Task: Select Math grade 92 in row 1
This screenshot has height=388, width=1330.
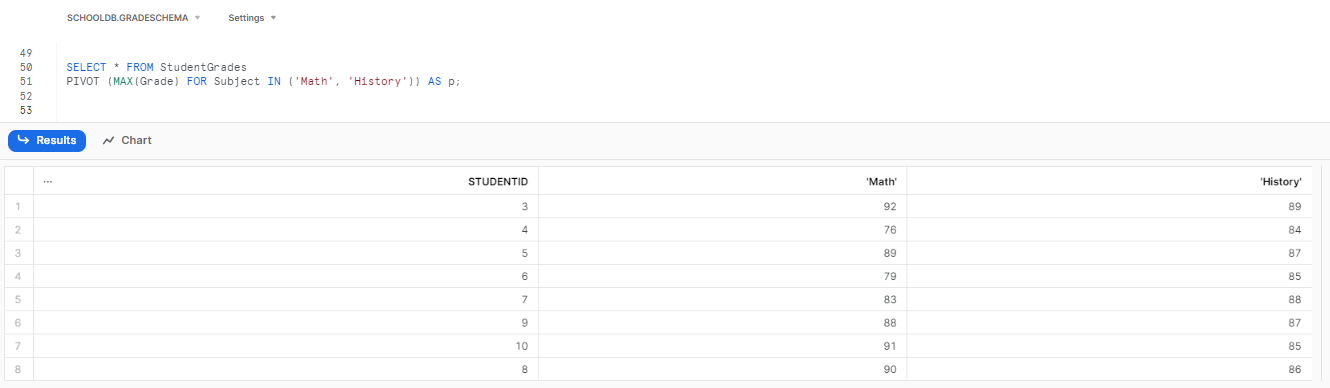Action: (x=722, y=207)
